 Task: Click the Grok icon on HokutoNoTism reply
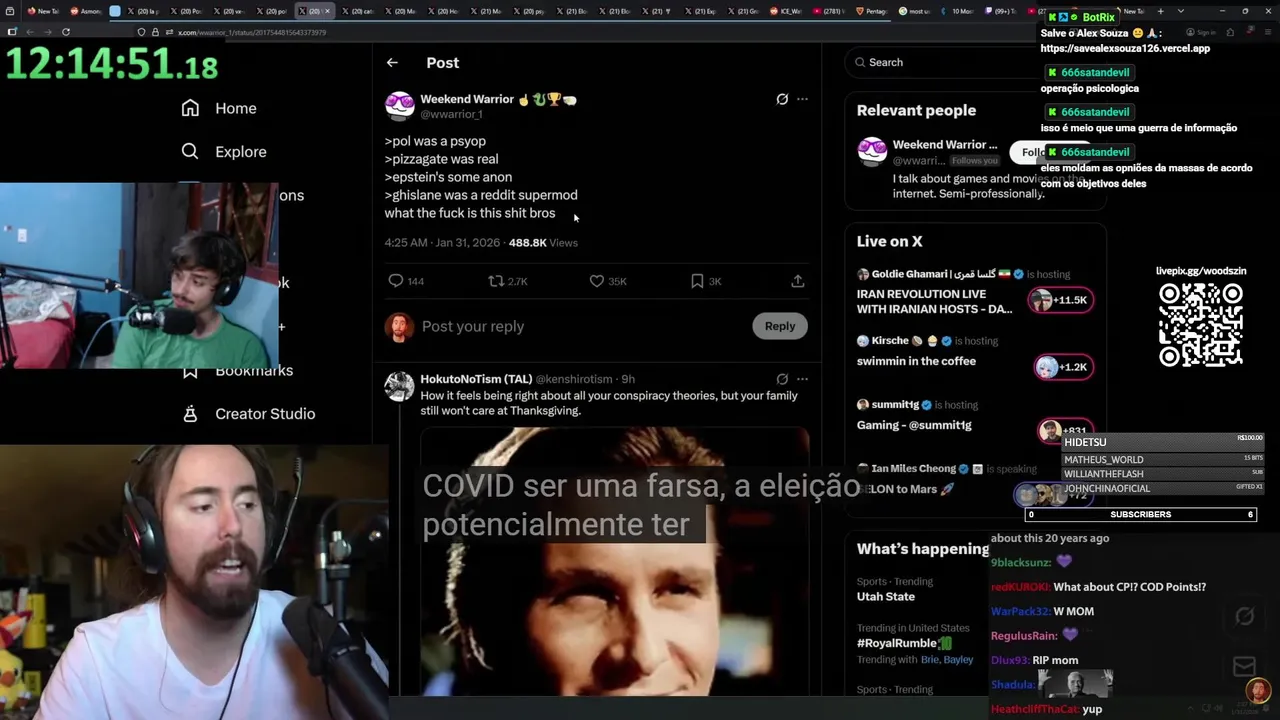[x=782, y=379]
